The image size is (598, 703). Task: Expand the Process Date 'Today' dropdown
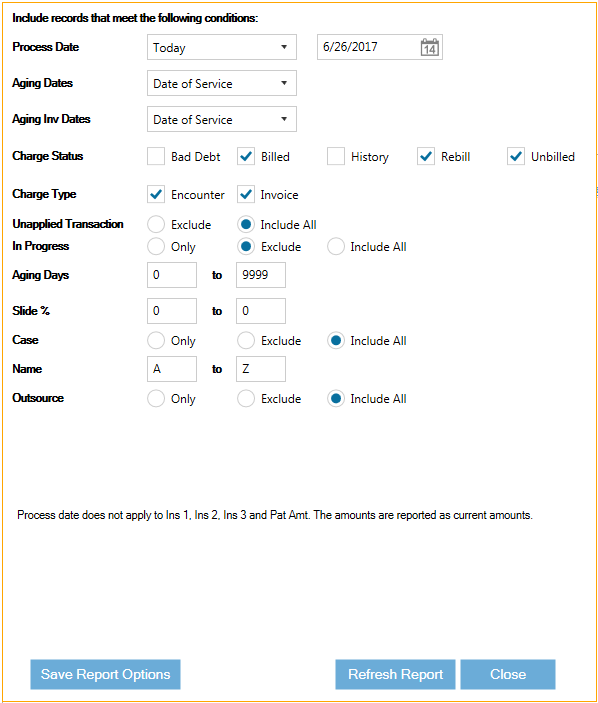pos(221,47)
